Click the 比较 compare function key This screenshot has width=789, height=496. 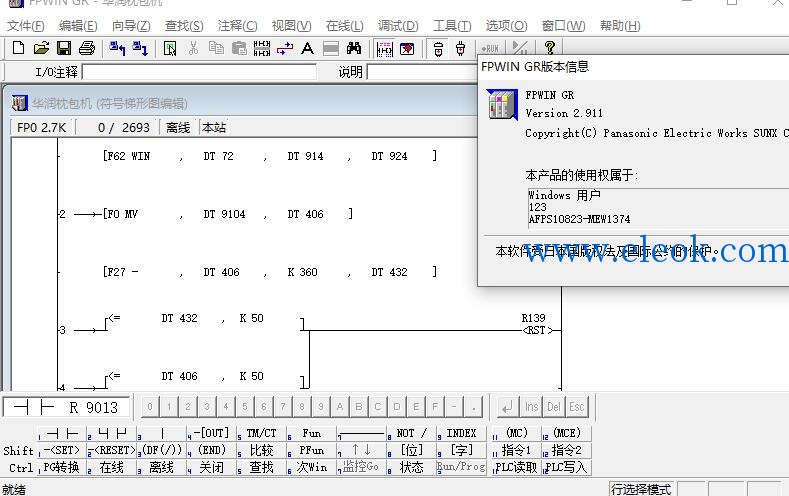[x=261, y=450]
